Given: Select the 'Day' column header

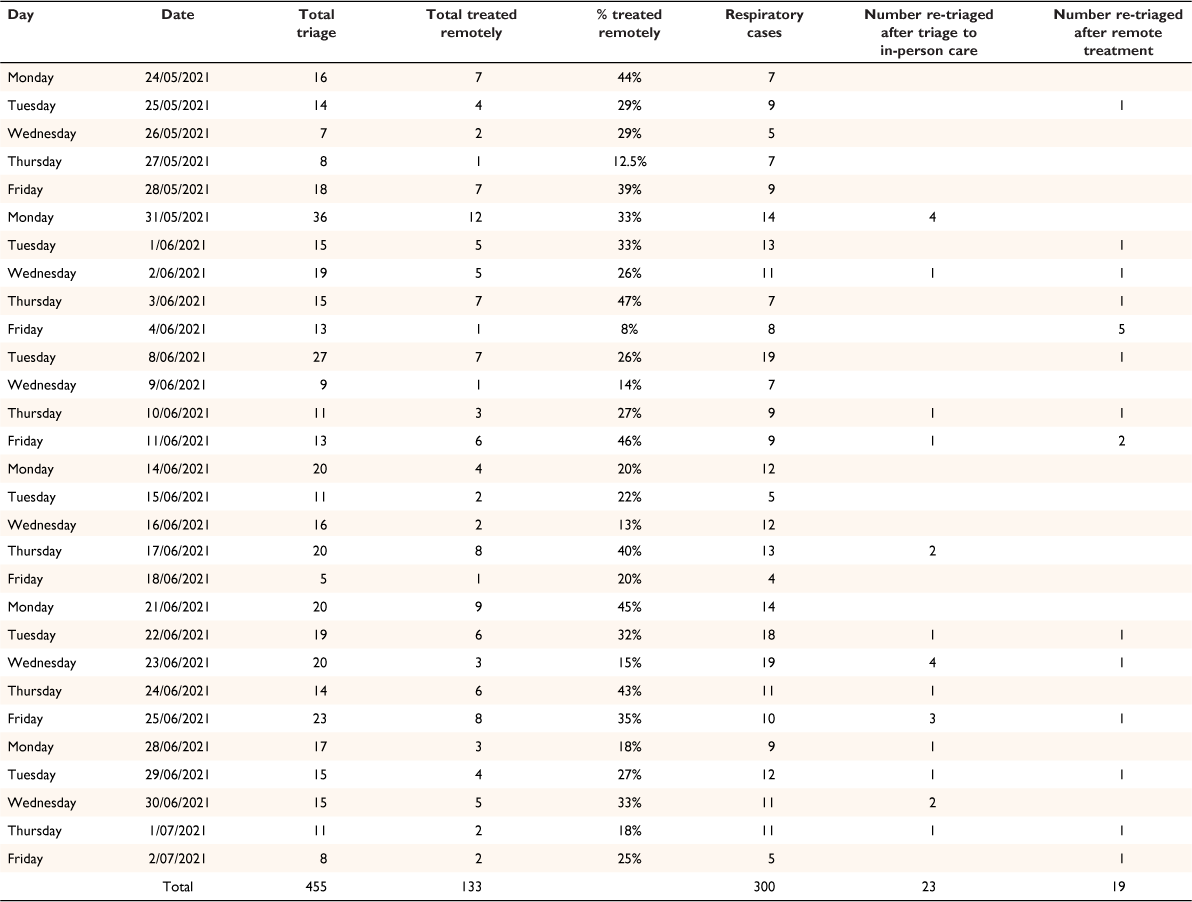Looking at the screenshot, I should 21,14.
